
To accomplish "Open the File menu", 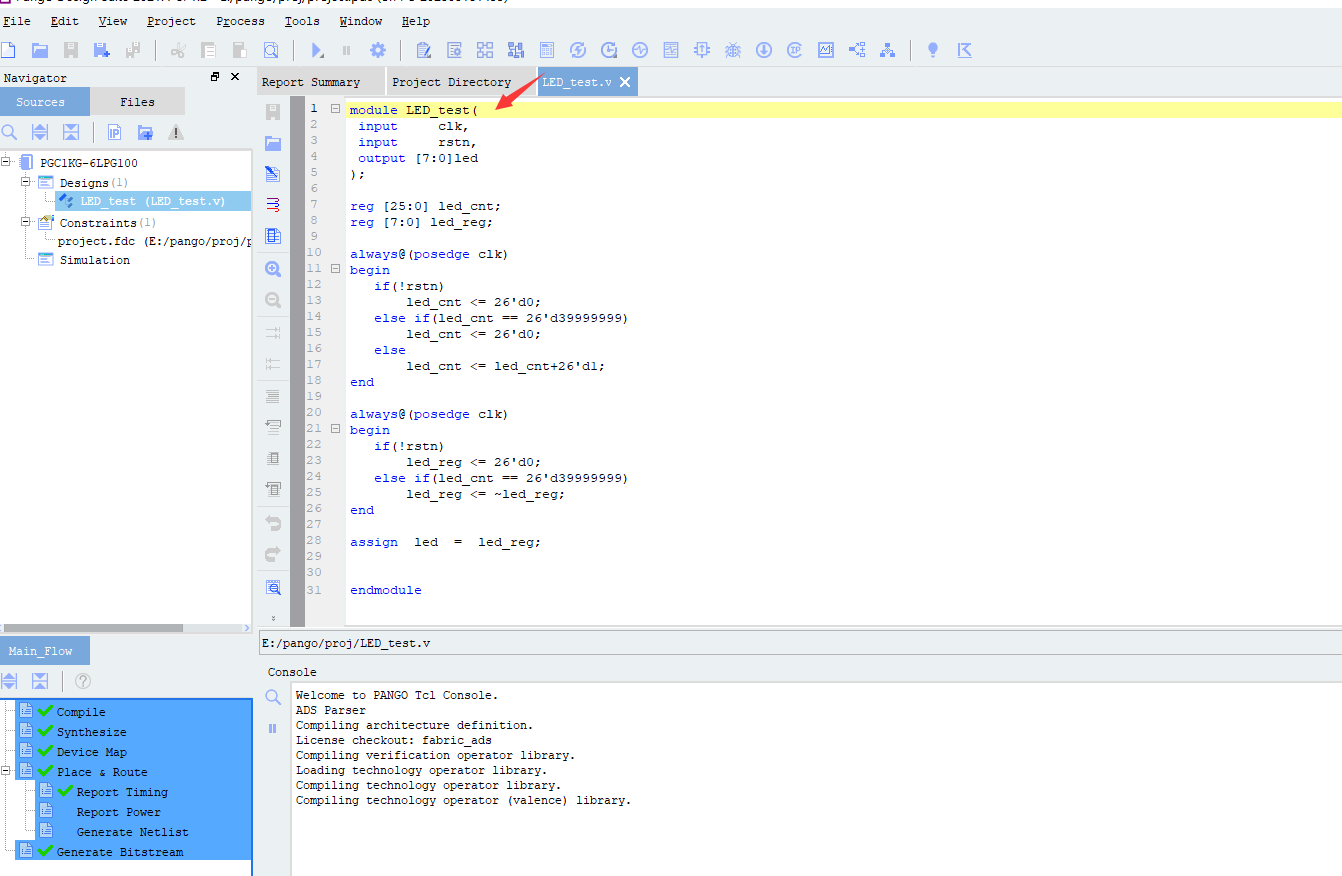I will [17, 21].
